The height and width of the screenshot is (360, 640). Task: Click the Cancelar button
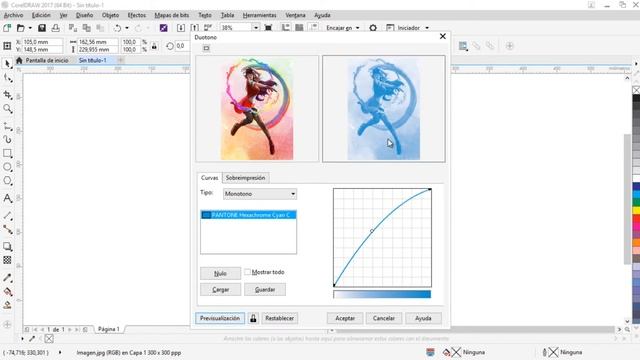click(384, 318)
